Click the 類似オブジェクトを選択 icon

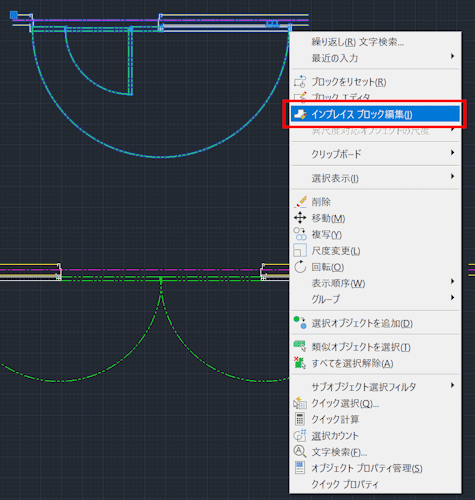pyautogui.click(x=300, y=346)
